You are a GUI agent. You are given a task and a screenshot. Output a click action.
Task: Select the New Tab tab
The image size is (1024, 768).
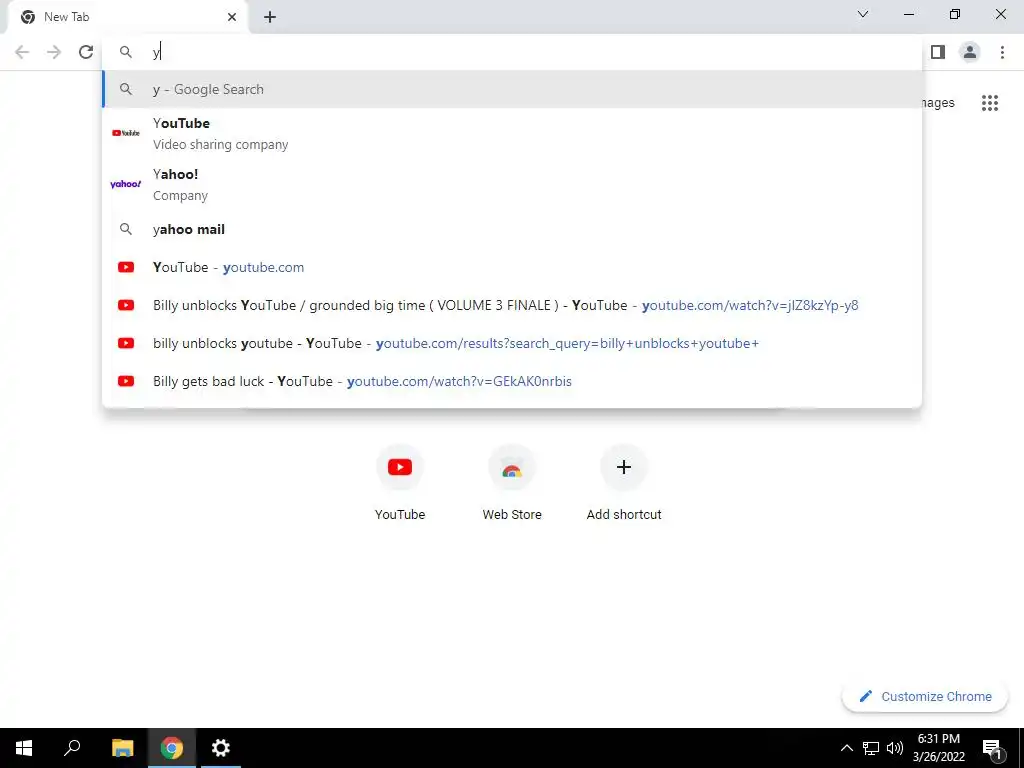coord(128,18)
